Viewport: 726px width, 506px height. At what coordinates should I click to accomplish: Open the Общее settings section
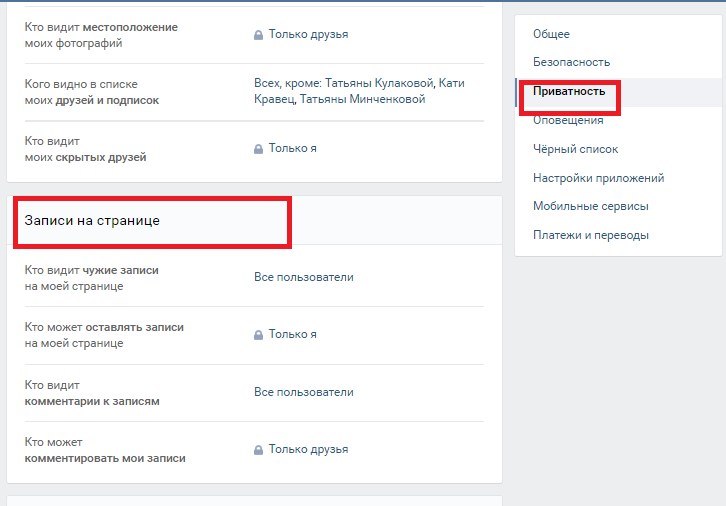tap(551, 34)
